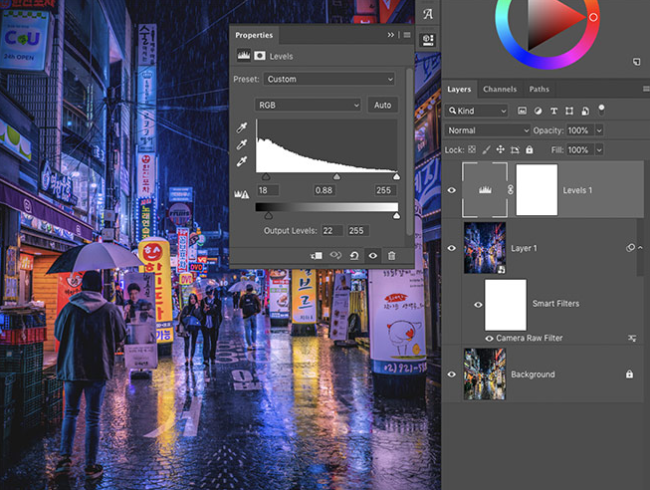Image resolution: width=650 pixels, height=490 pixels.
Task: Click the layer mask icon in Properties
Action: click(260, 56)
